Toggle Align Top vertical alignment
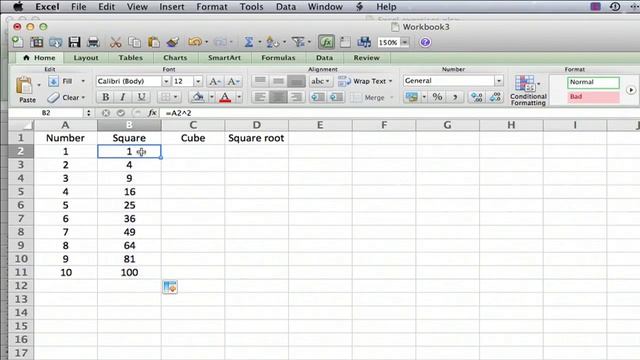The width and height of the screenshot is (640, 360). tap(260, 81)
